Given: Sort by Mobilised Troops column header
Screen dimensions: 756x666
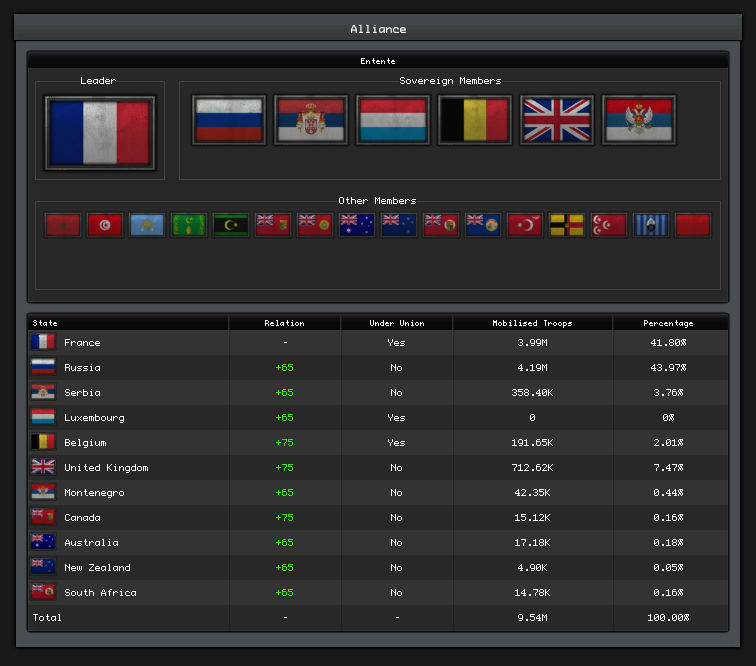Looking at the screenshot, I should tap(532, 323).
